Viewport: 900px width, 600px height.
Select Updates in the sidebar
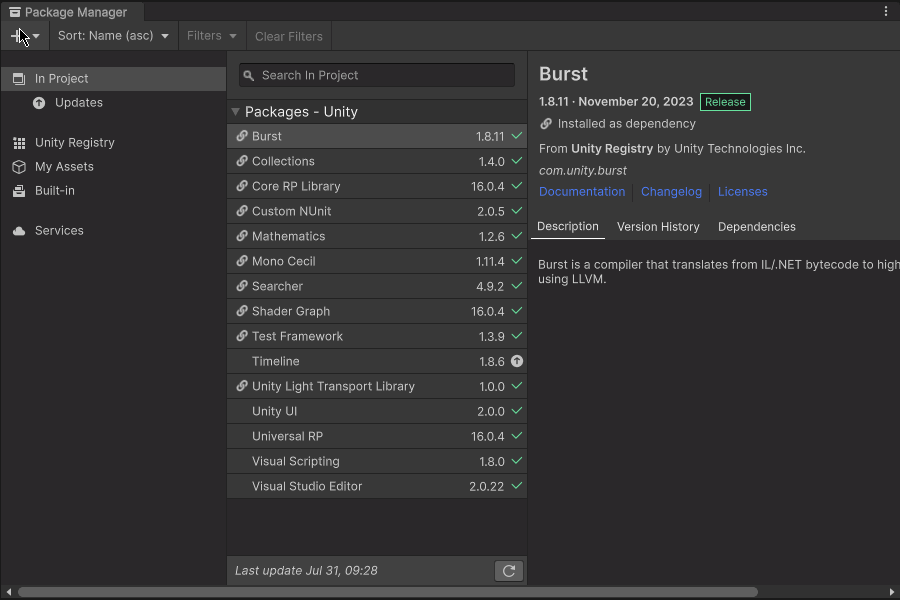tap(113, 103)
